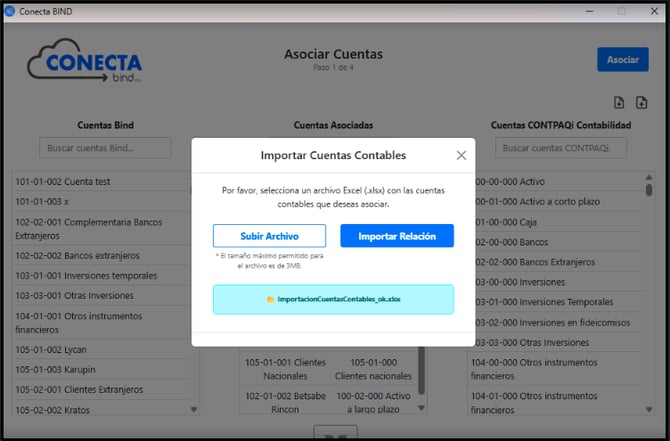Click the Cuentas Asociadas scroll down arrow
Viewport: 670px width, 441px height.
click(x=421, y=408)
